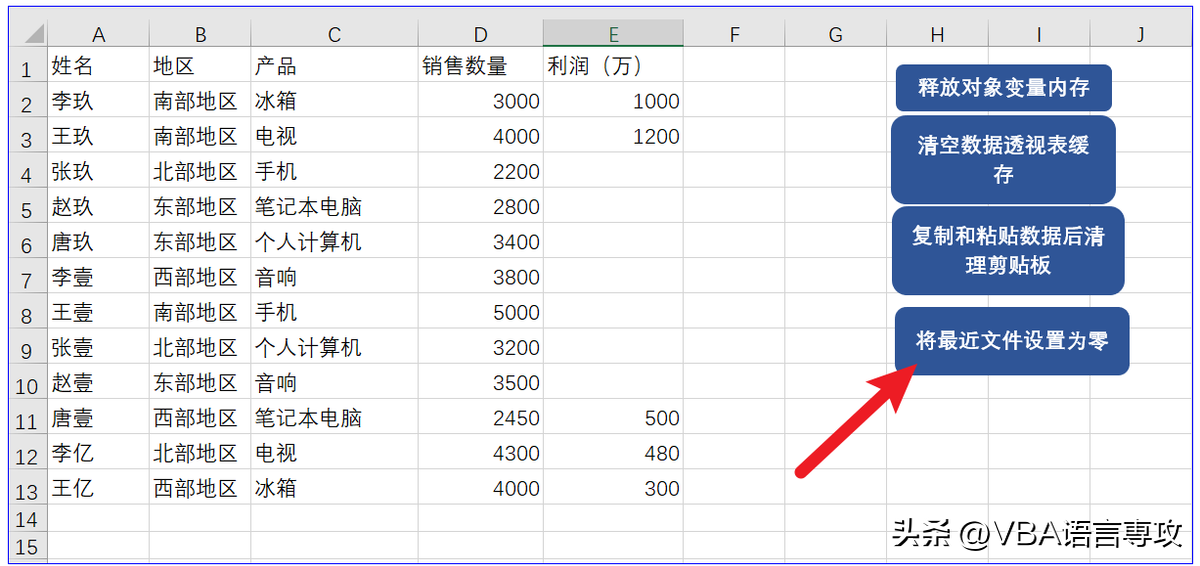The width and height of the screenshot is (1200, 566).
Task: Click the 将最近文件设置为零 button
Action: (1012, 341)
